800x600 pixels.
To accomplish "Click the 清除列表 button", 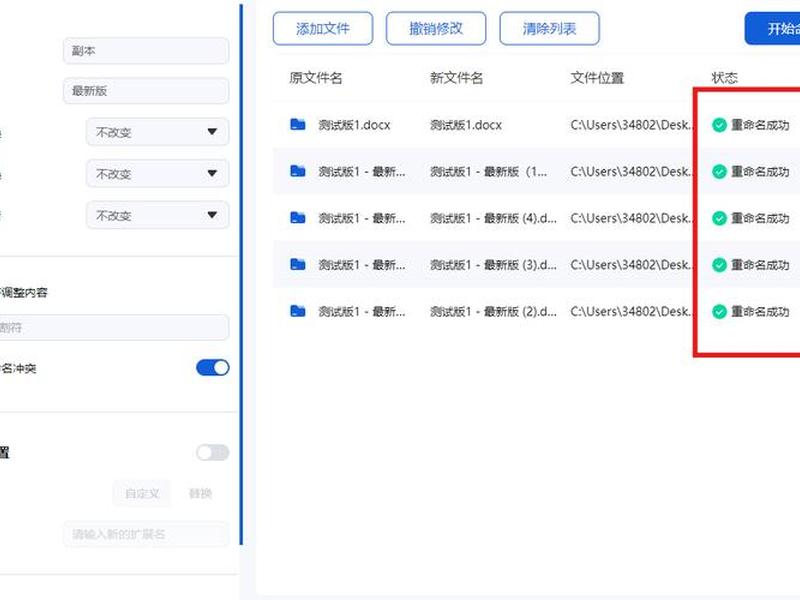I will [x=549, y=29].
